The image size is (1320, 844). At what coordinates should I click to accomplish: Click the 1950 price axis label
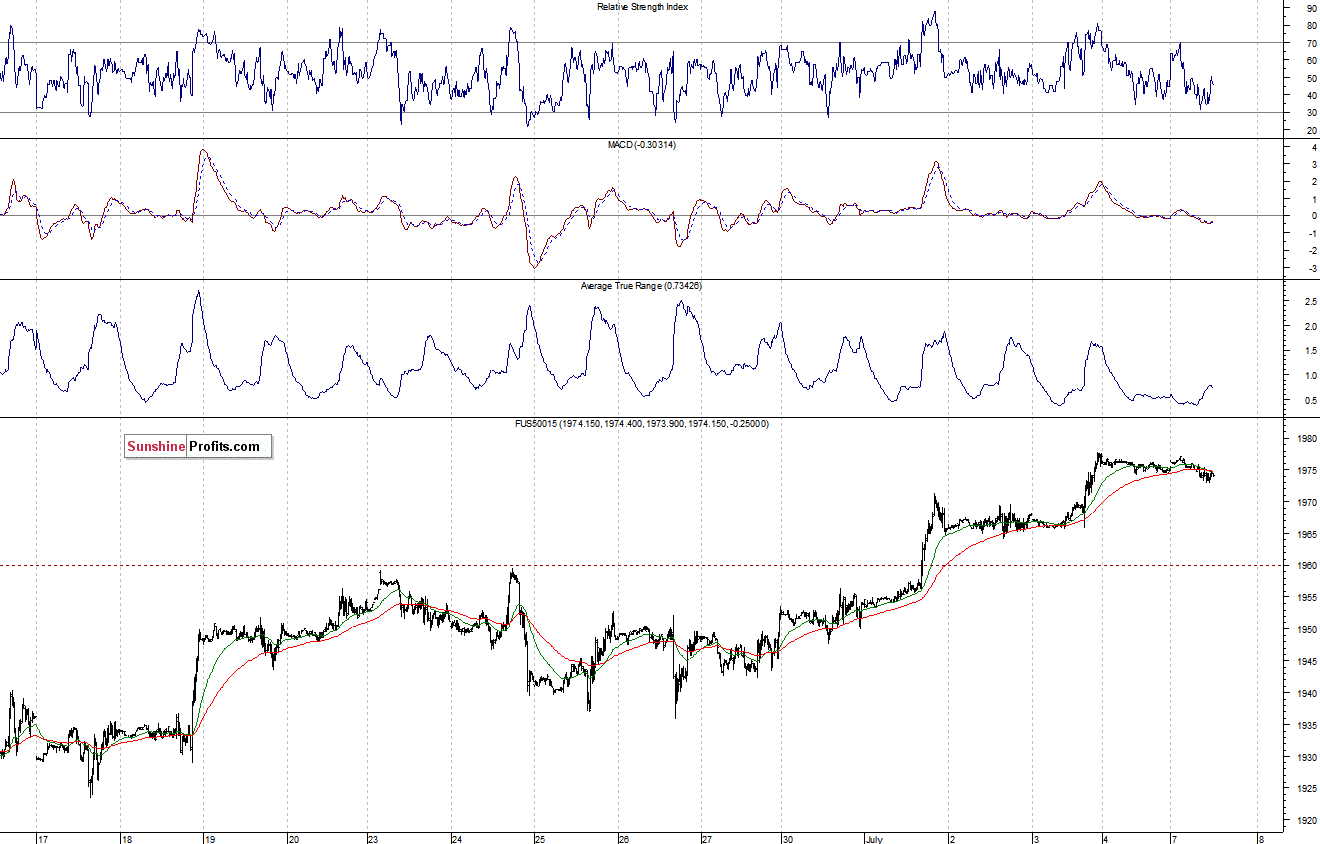click(x=1306, y=630)
